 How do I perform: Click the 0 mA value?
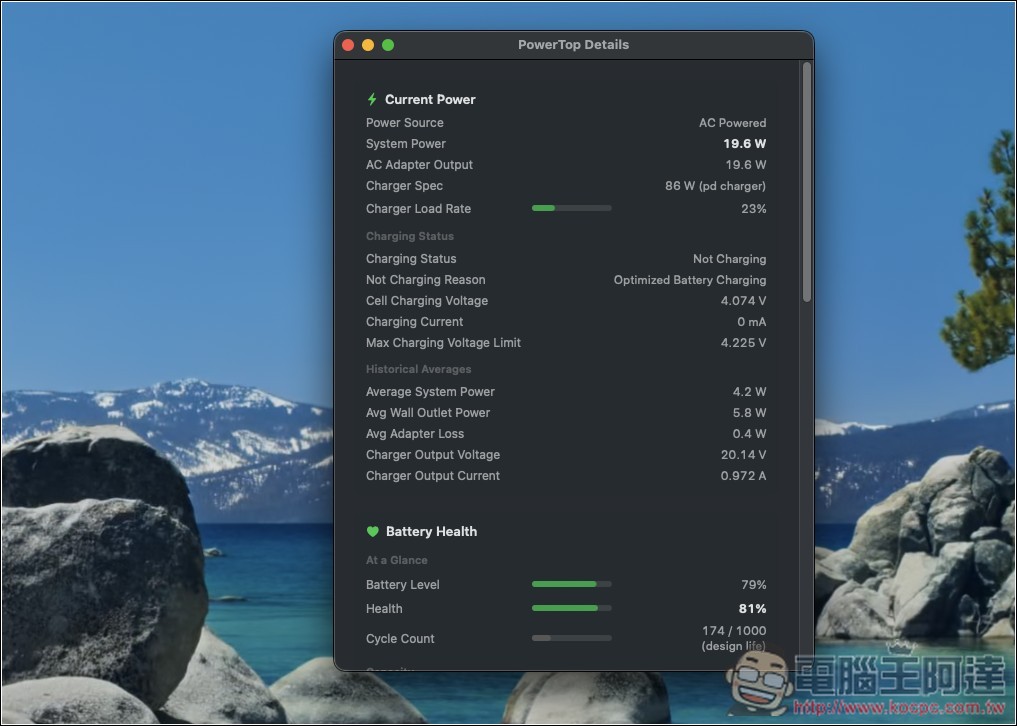pyautogui.click(x=752, y=322)
